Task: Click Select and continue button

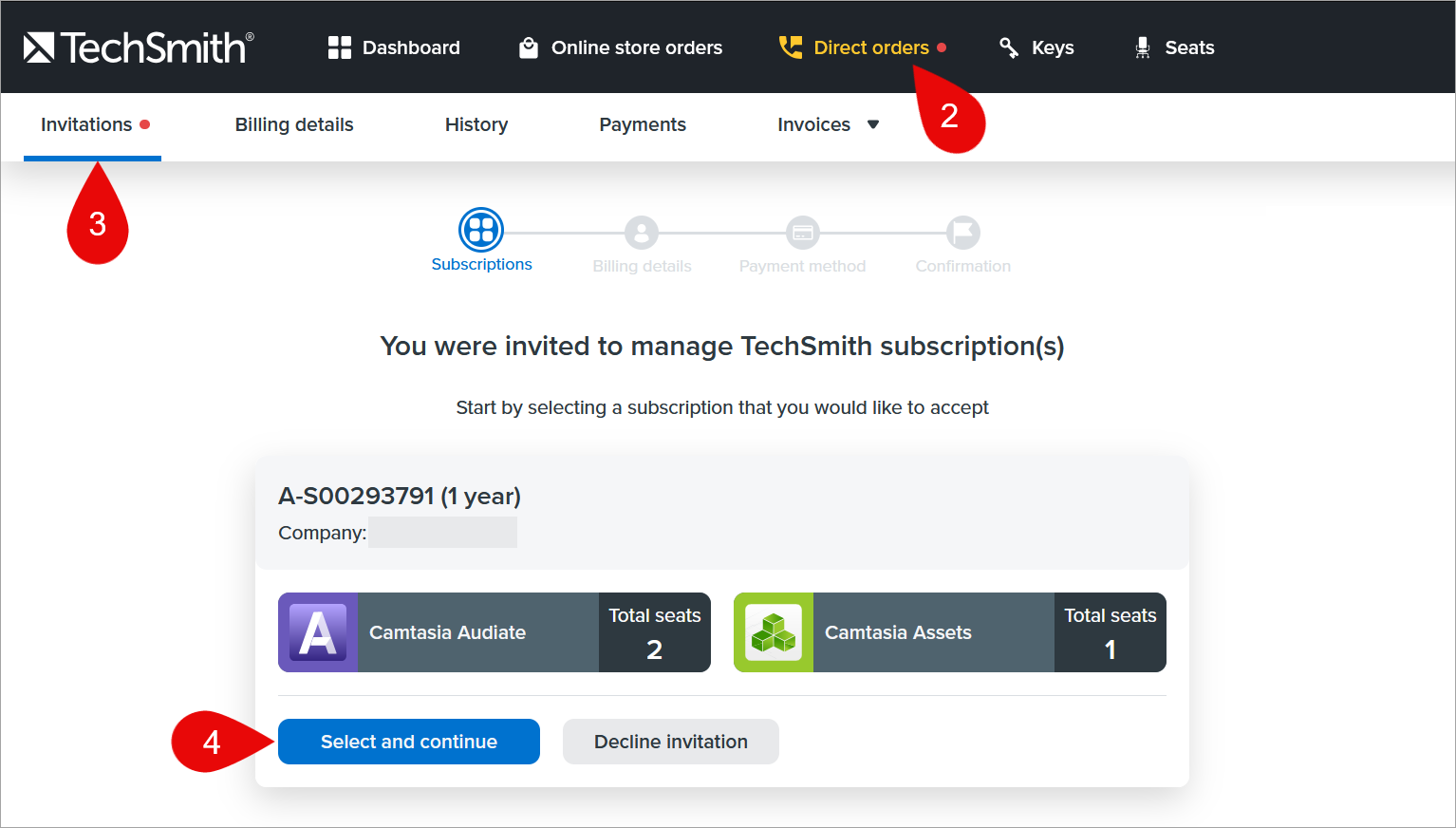Action: point(409,742)
